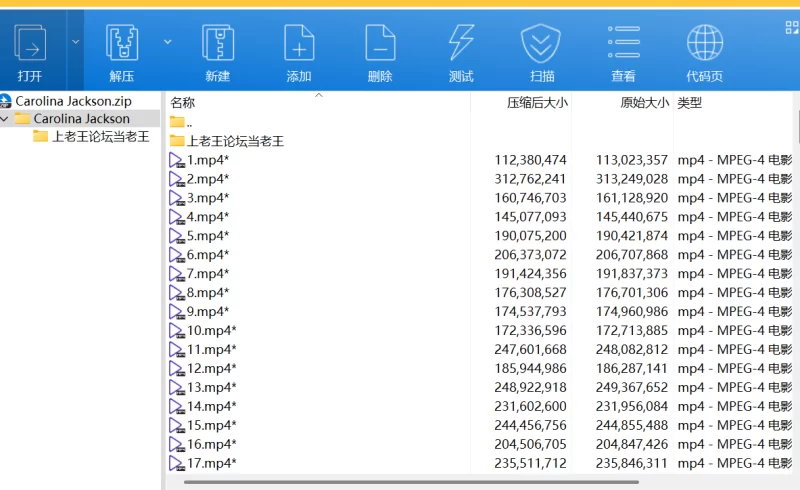Expand the dropdown arrow beside 解压

[x=167, y=42]
